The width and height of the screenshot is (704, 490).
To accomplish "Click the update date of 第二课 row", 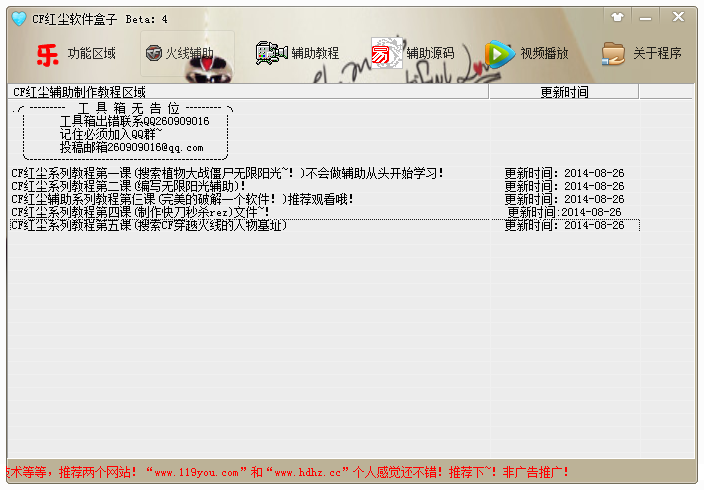I will click(x=564, y=186).
